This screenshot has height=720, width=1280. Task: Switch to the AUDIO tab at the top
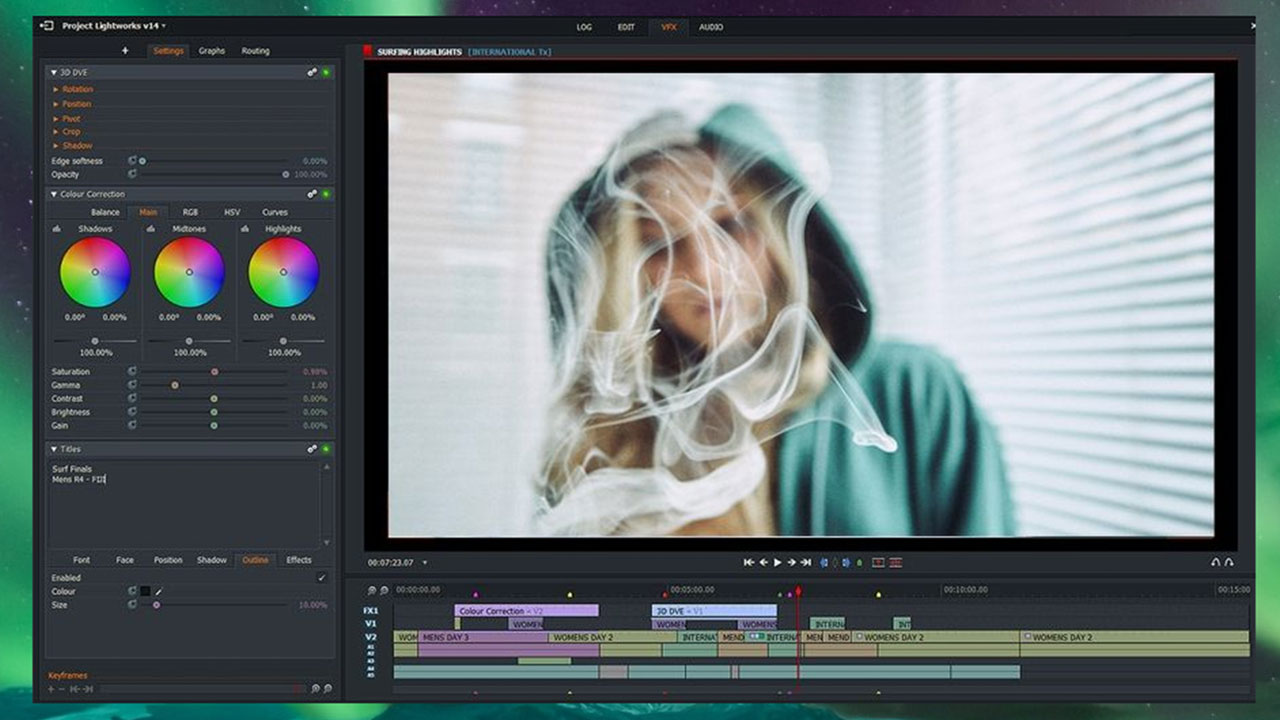[712, 27]
